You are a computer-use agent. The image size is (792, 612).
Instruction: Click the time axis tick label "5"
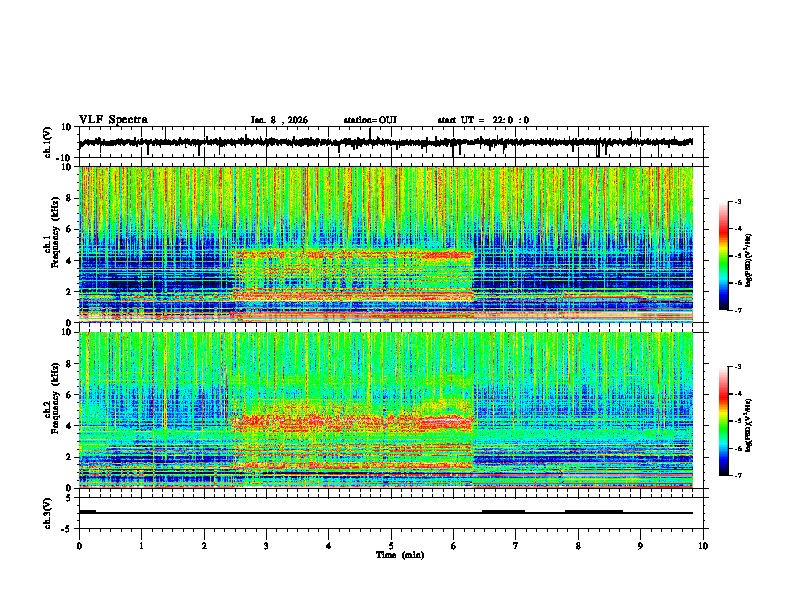pyautogui.click(x=391, y=546)
